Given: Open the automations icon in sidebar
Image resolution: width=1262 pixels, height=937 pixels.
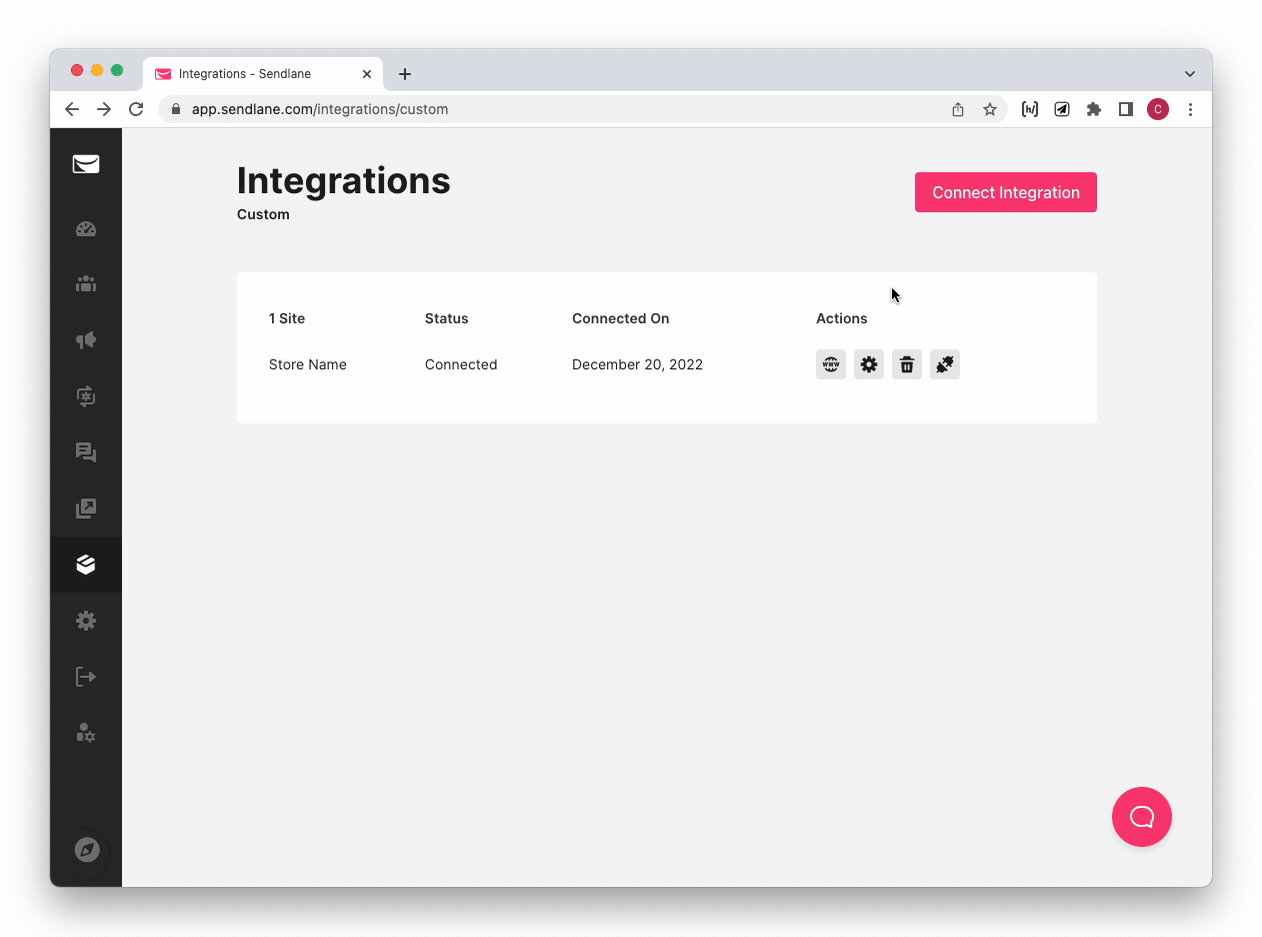Looking at the screenshot, I should 86,396.
